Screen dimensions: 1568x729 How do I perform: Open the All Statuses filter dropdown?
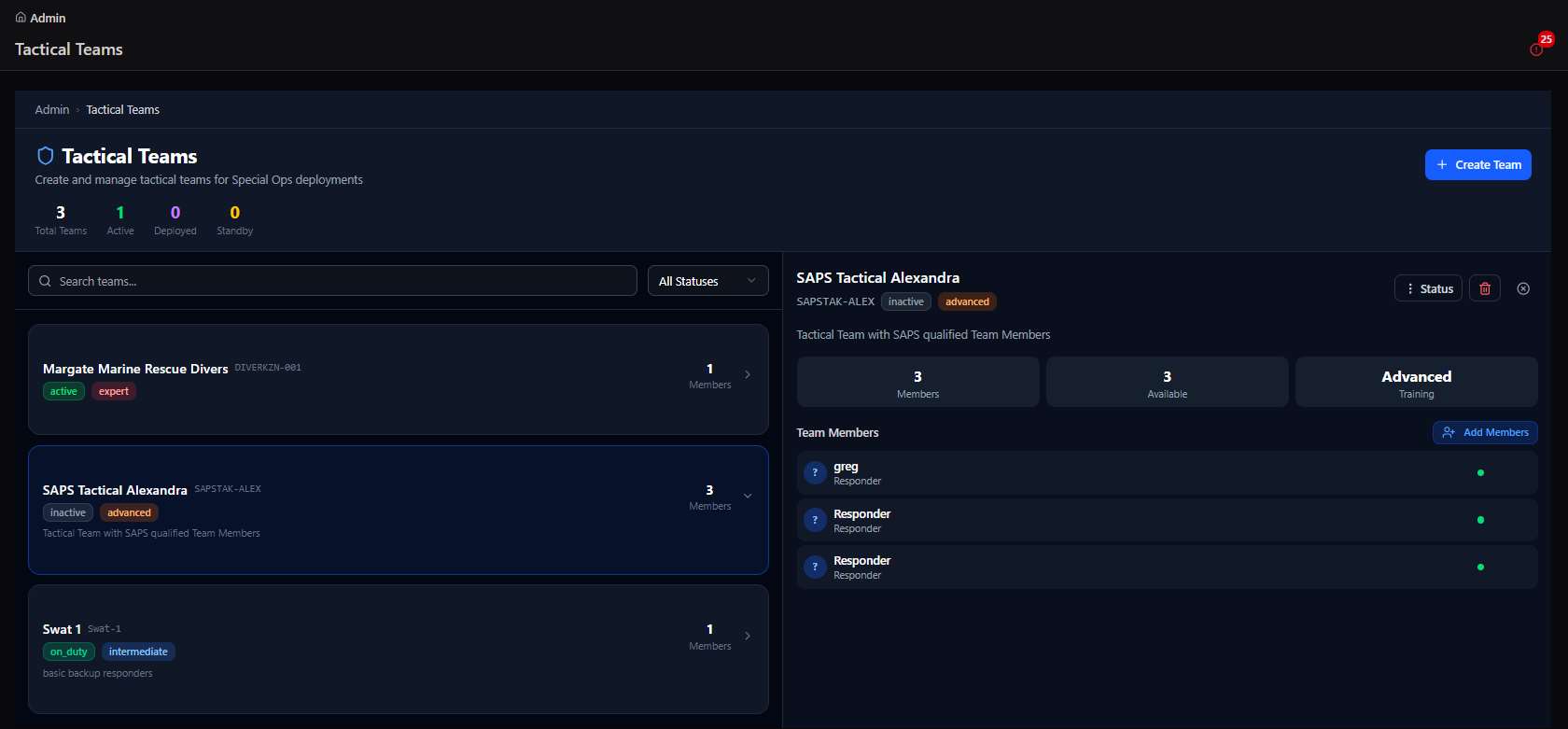(708, 281)
